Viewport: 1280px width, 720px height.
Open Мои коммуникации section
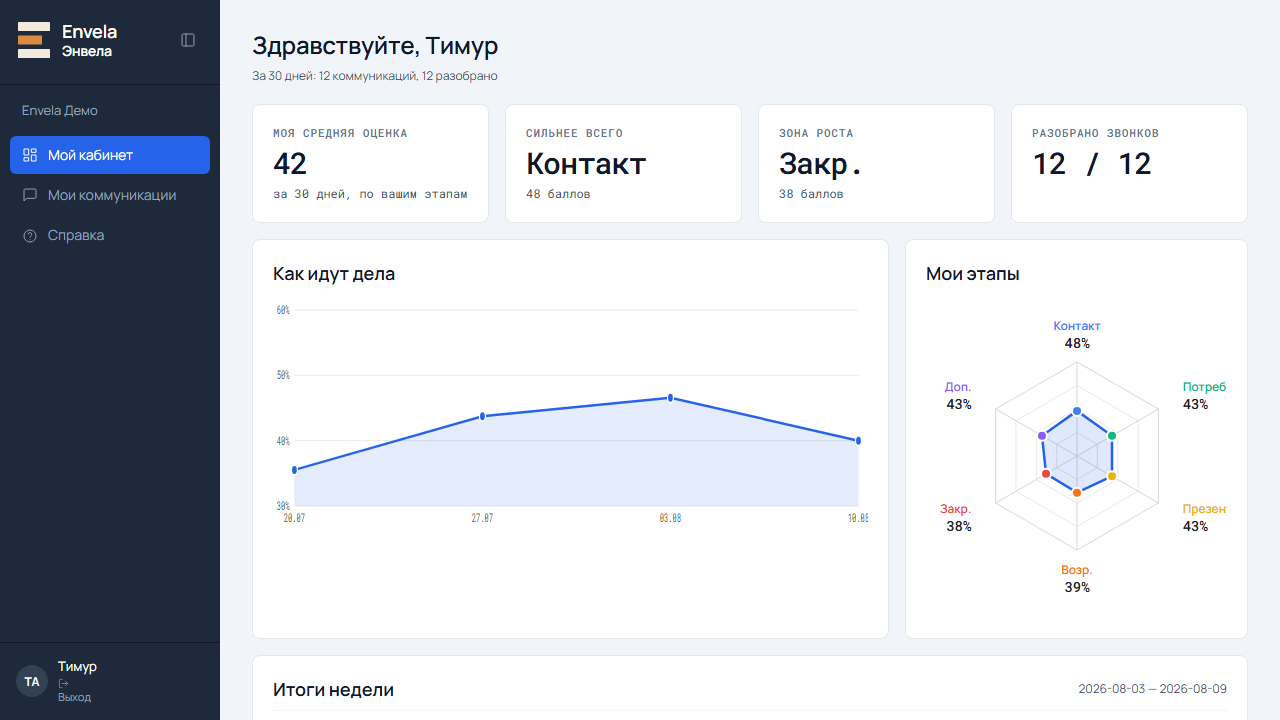(x=110, y=195)
